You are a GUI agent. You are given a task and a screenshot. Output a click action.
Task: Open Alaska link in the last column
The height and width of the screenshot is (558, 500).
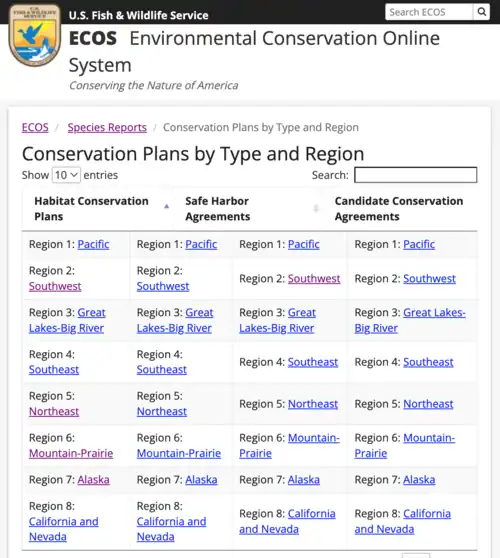(x=419, y=480)
